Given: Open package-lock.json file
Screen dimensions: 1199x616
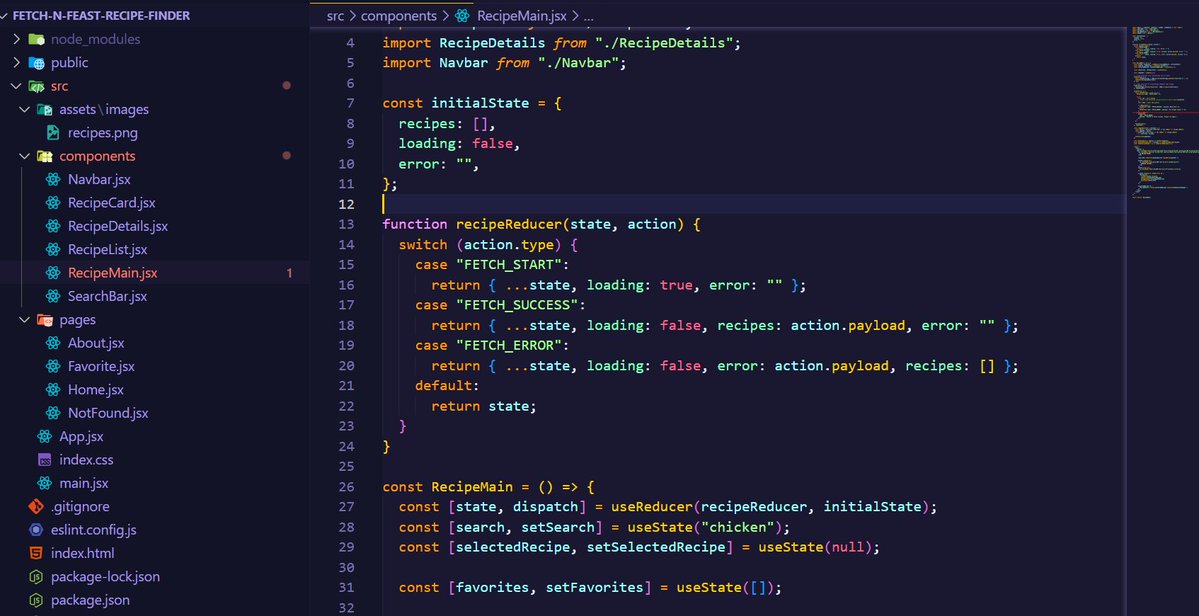Looking at the screenshot, I should [x=106, y=577].
